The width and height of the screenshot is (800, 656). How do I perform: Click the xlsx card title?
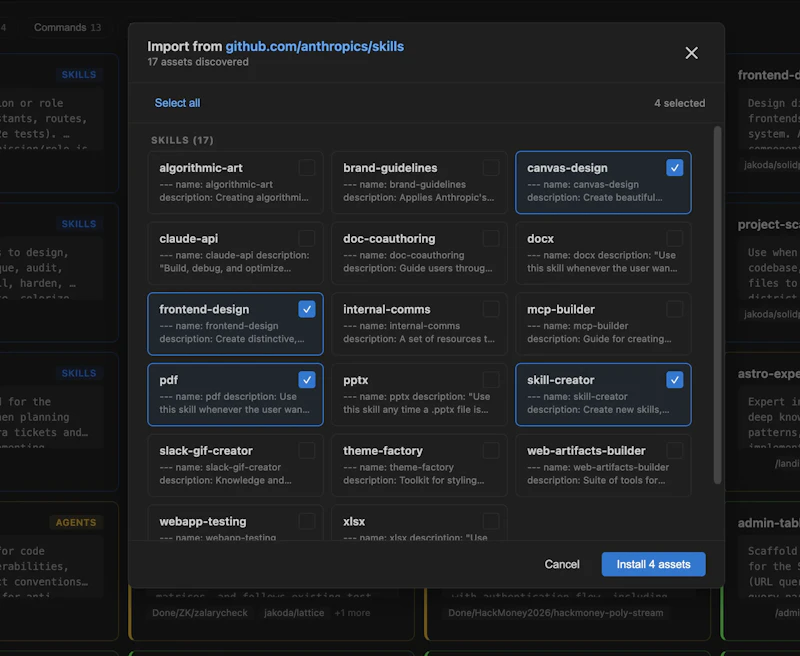coord(354,522)
